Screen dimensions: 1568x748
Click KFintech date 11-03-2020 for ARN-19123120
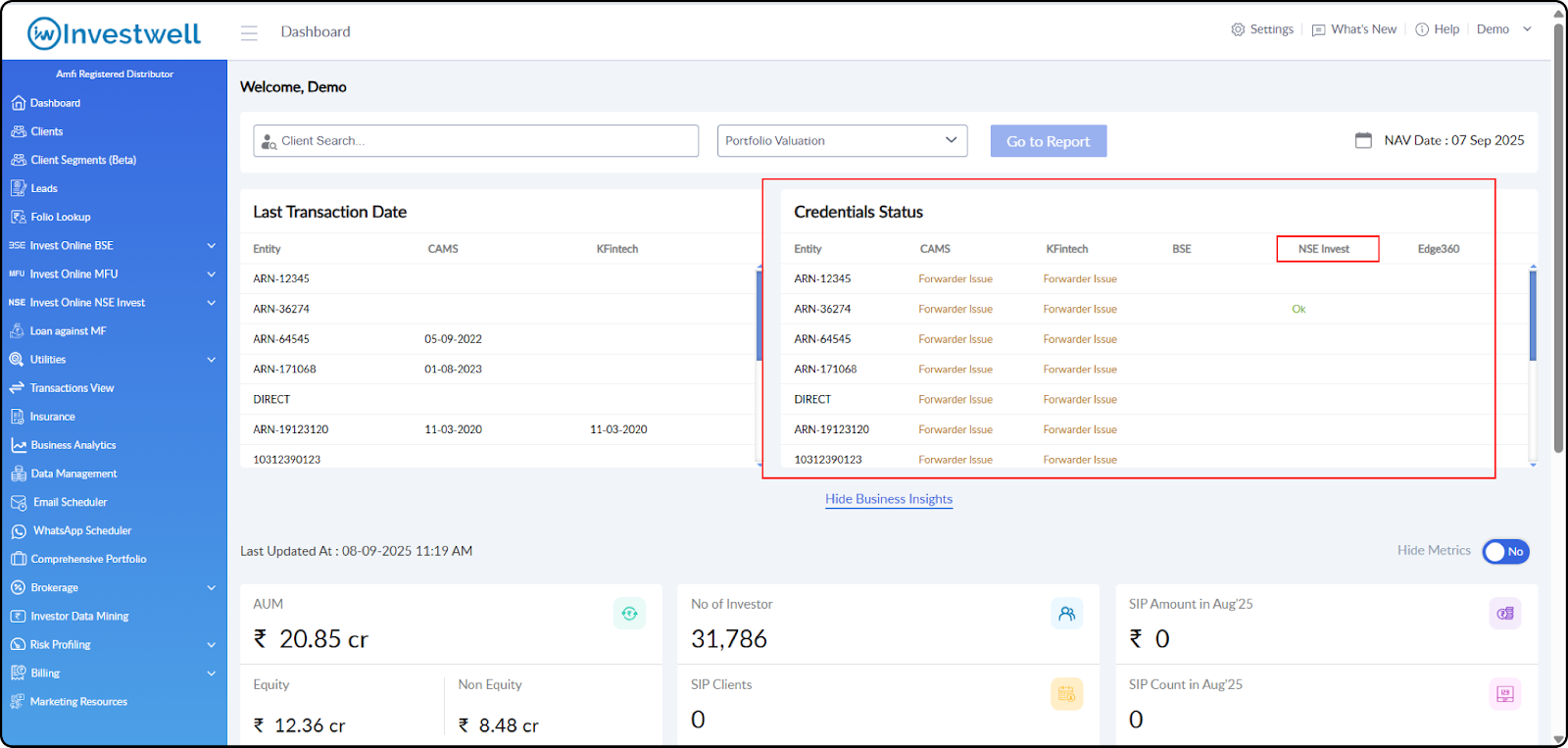coord(618,429)
